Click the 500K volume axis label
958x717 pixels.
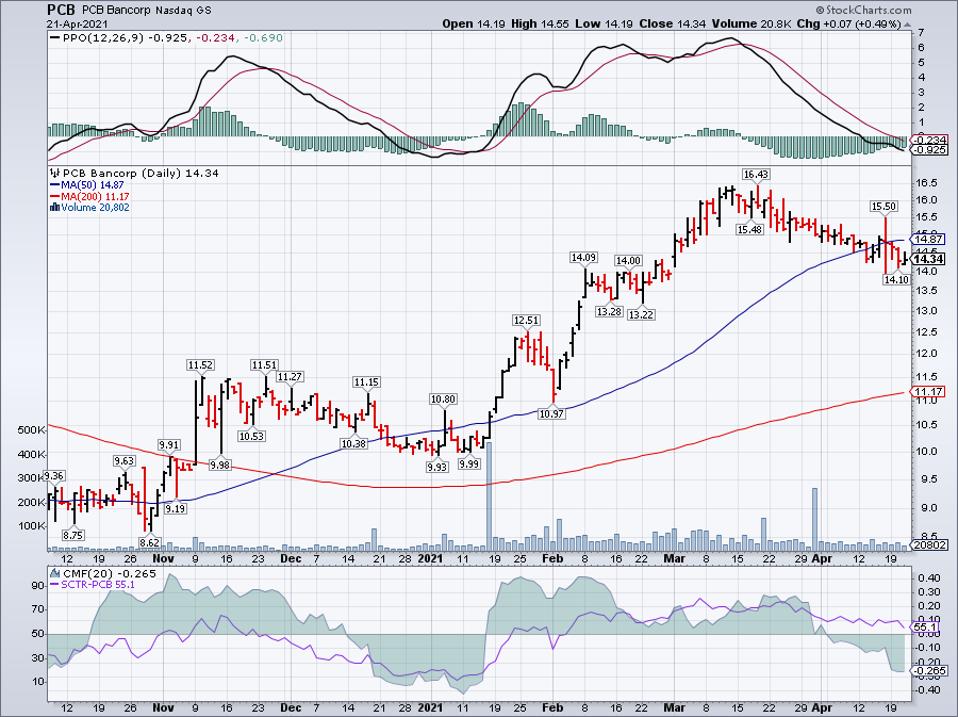[x=32, y=430]
